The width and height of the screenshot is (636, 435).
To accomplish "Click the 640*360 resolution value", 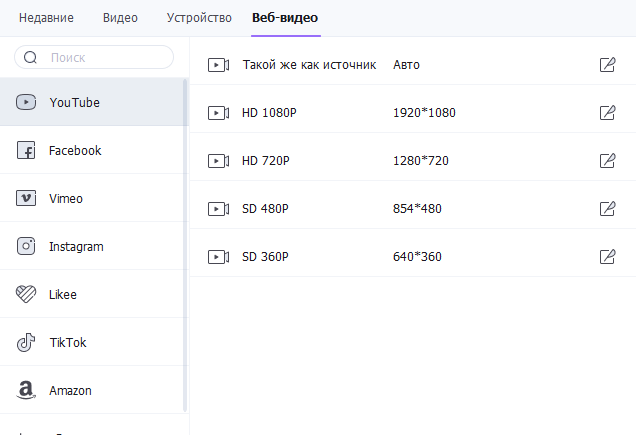I will click(417, 256).
